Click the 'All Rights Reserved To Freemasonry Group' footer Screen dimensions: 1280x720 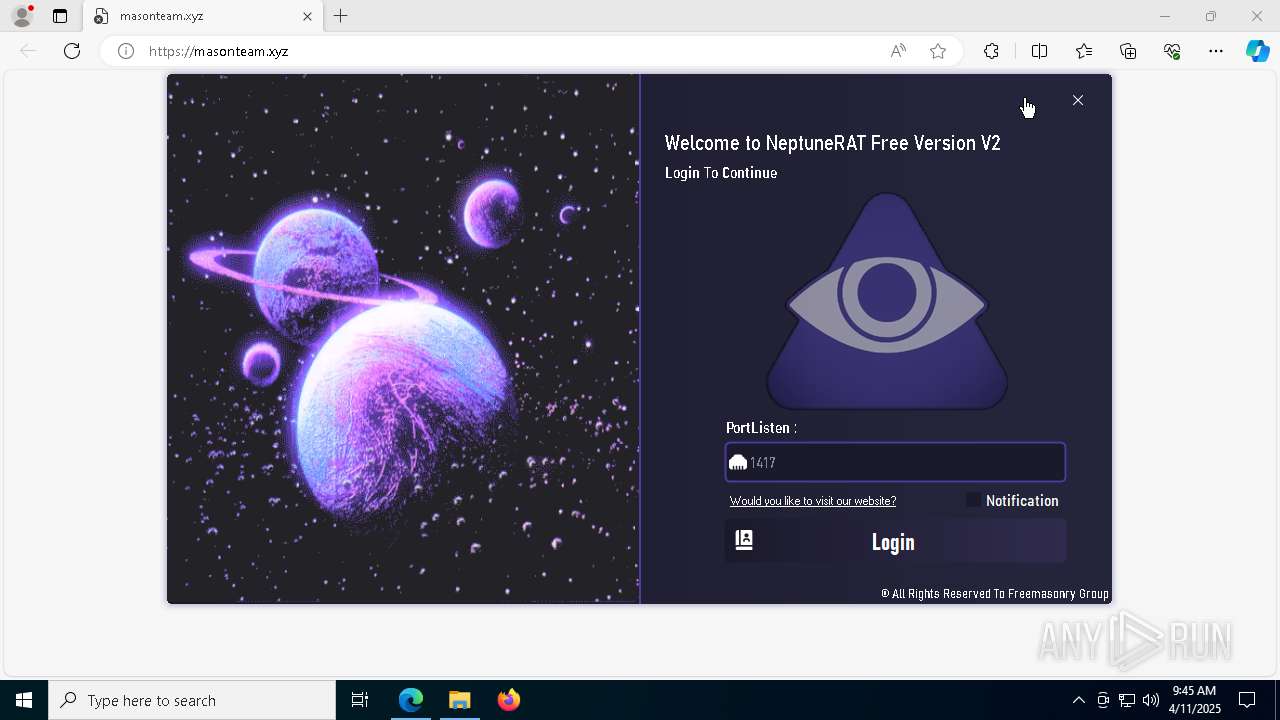[995, 593]
